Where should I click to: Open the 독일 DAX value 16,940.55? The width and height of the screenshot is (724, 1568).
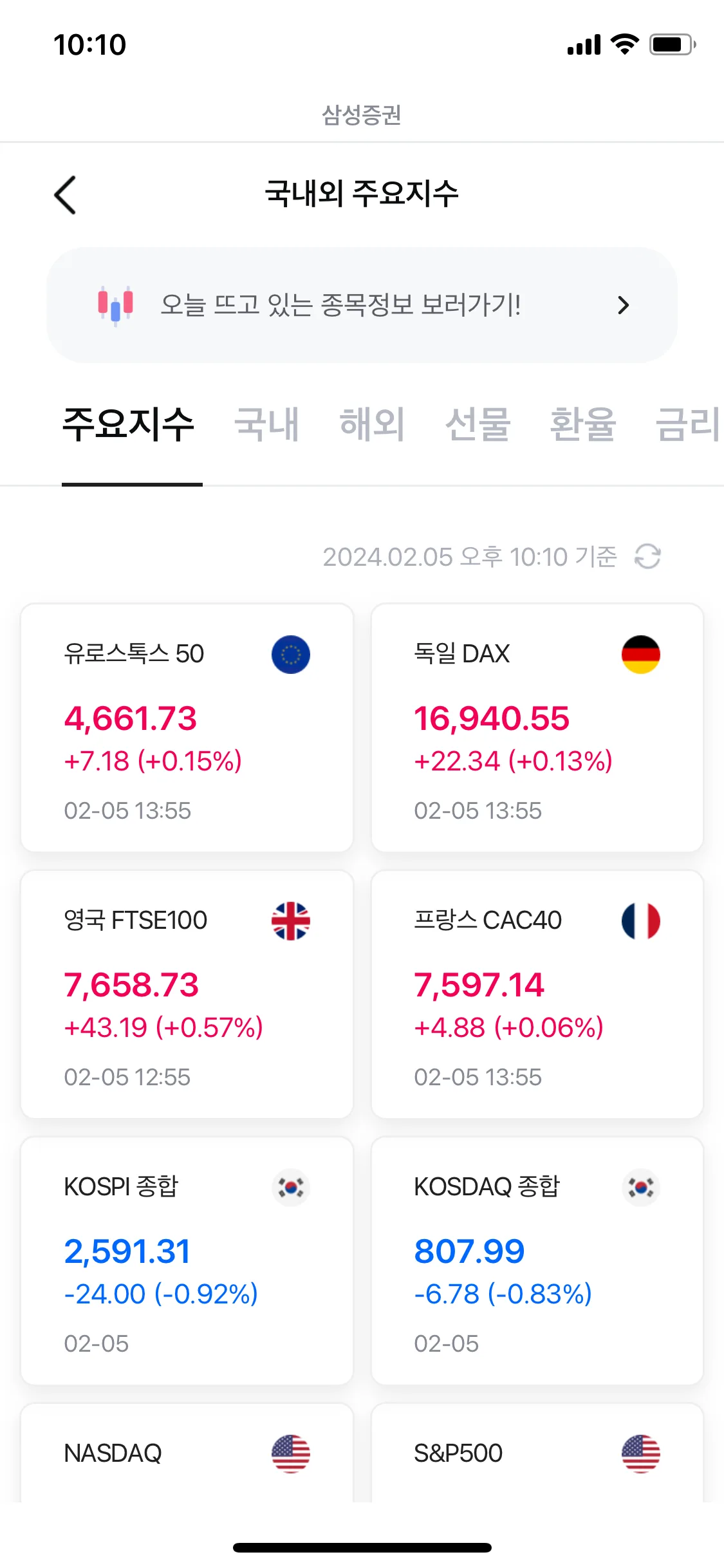coord(492,718)
